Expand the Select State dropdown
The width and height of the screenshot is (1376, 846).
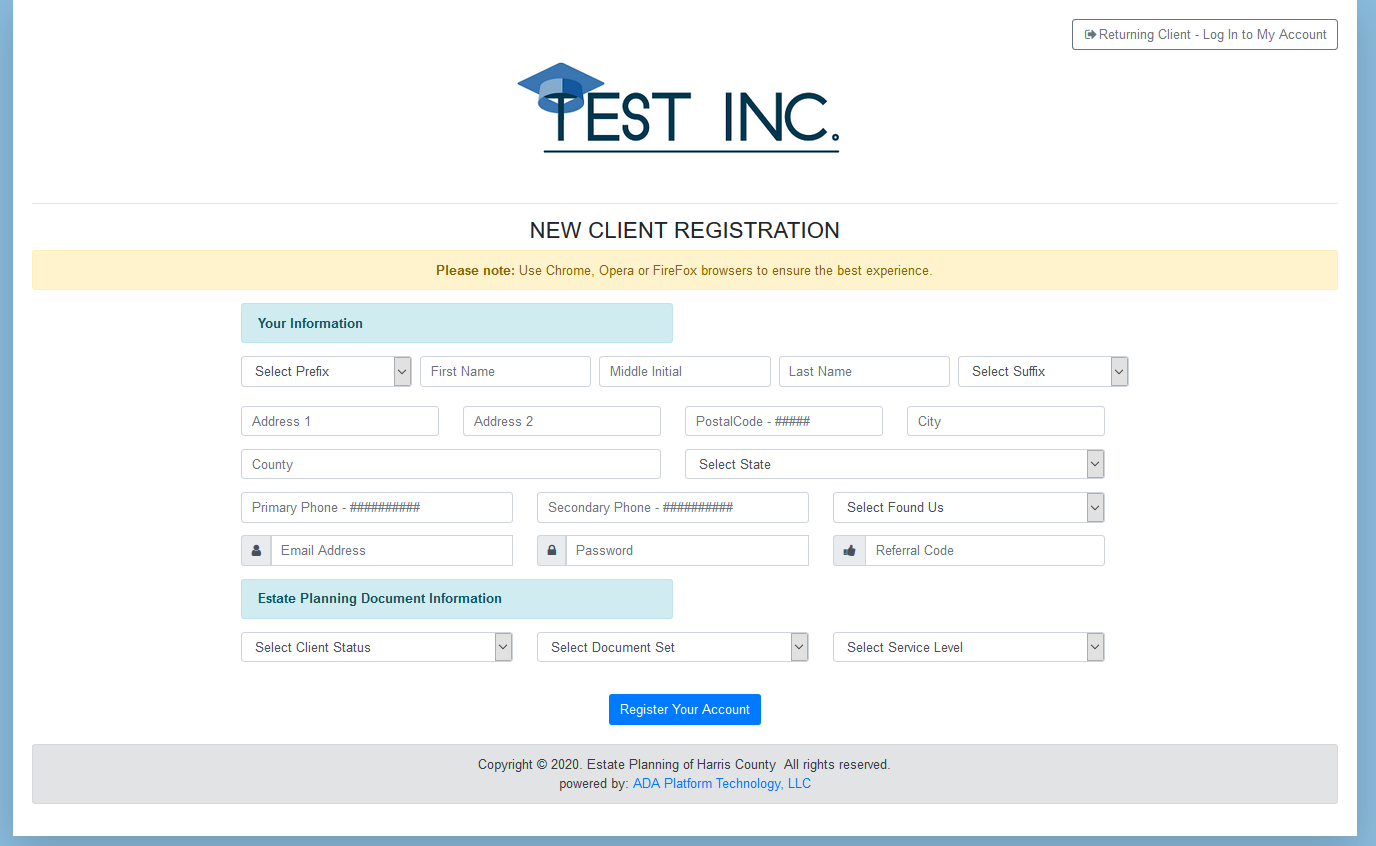(894, 464)
